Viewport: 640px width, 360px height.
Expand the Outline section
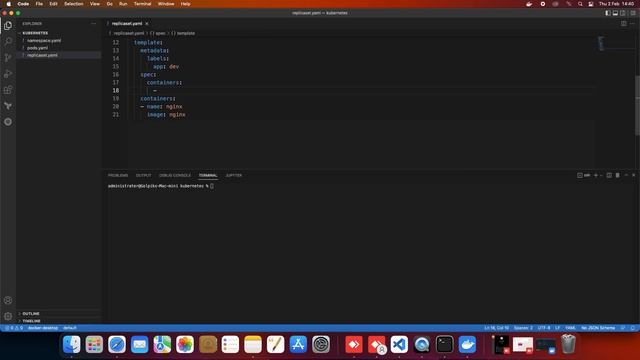tap(31, 313)
